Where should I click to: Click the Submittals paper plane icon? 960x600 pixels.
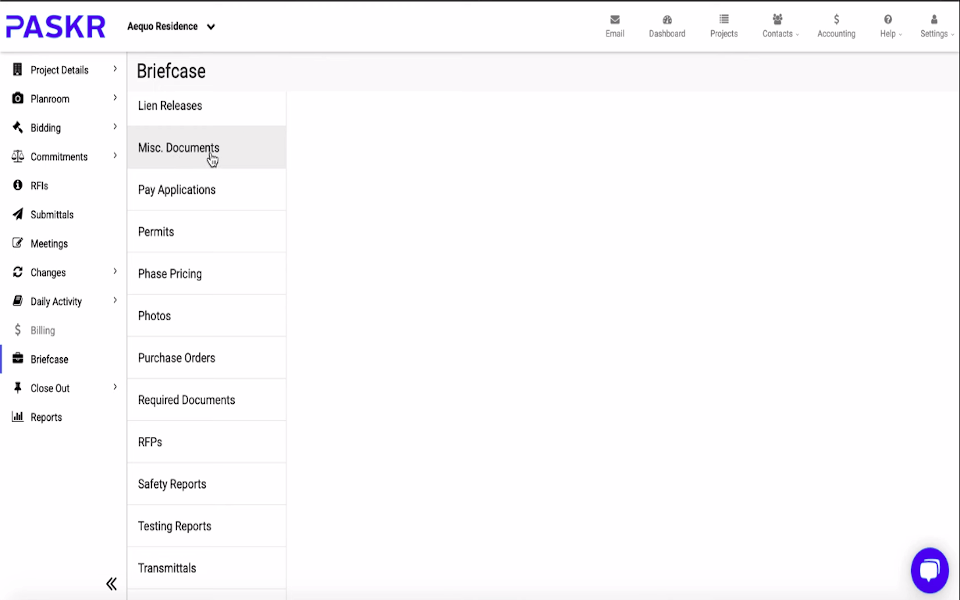(x=17, y=214)
